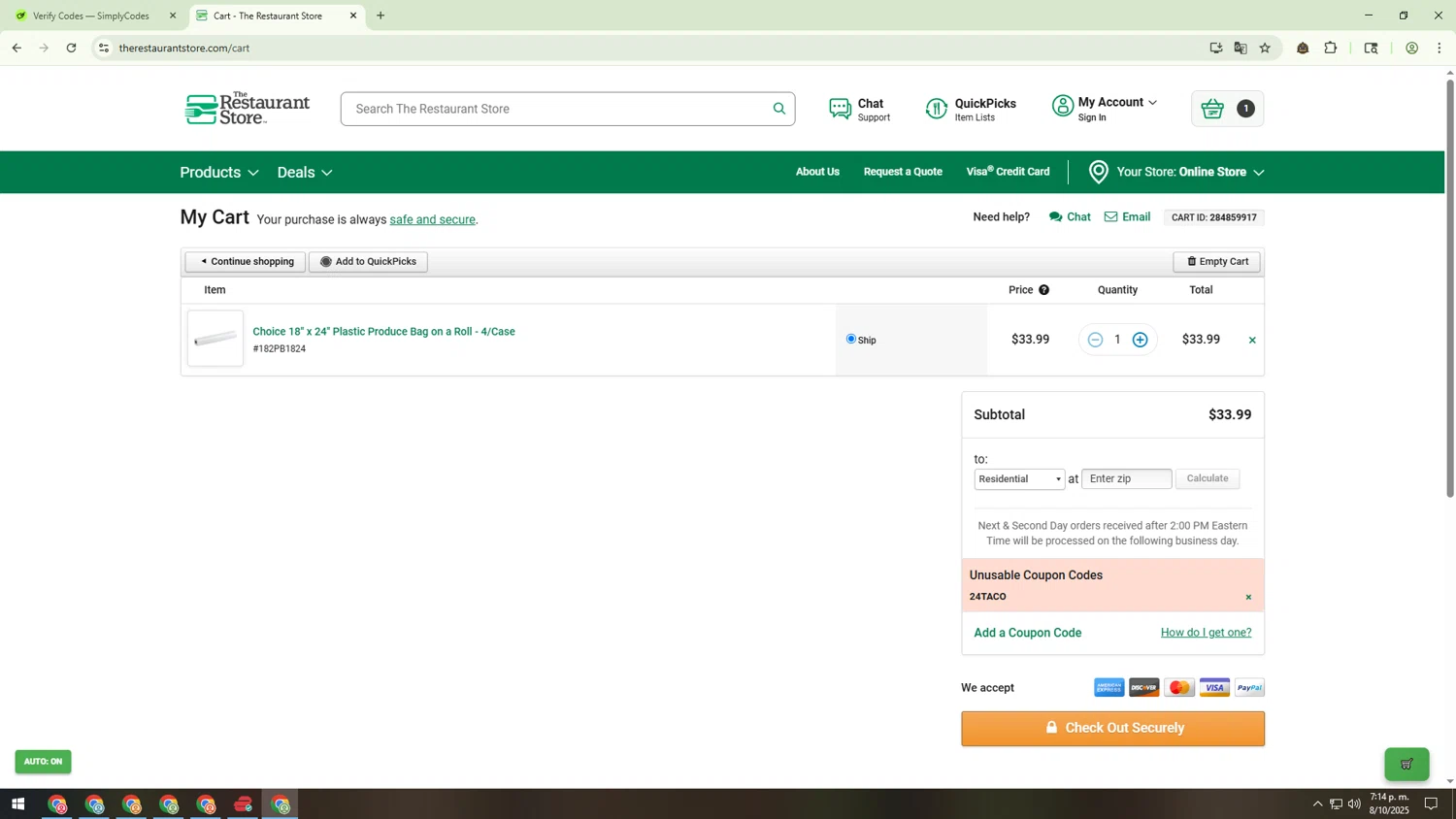Screen dimensions: 1456x819
Task: Click the search magnifier icon
Action: 778,109
